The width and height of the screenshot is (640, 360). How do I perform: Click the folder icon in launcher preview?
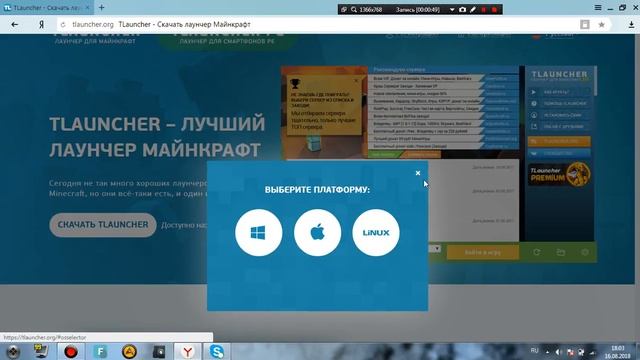(x=561, y=253)
